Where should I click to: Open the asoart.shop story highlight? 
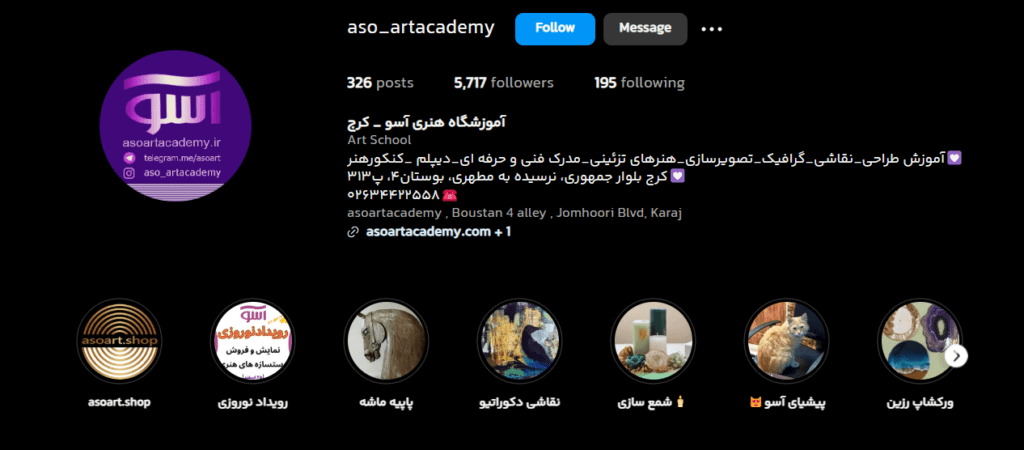119,340
